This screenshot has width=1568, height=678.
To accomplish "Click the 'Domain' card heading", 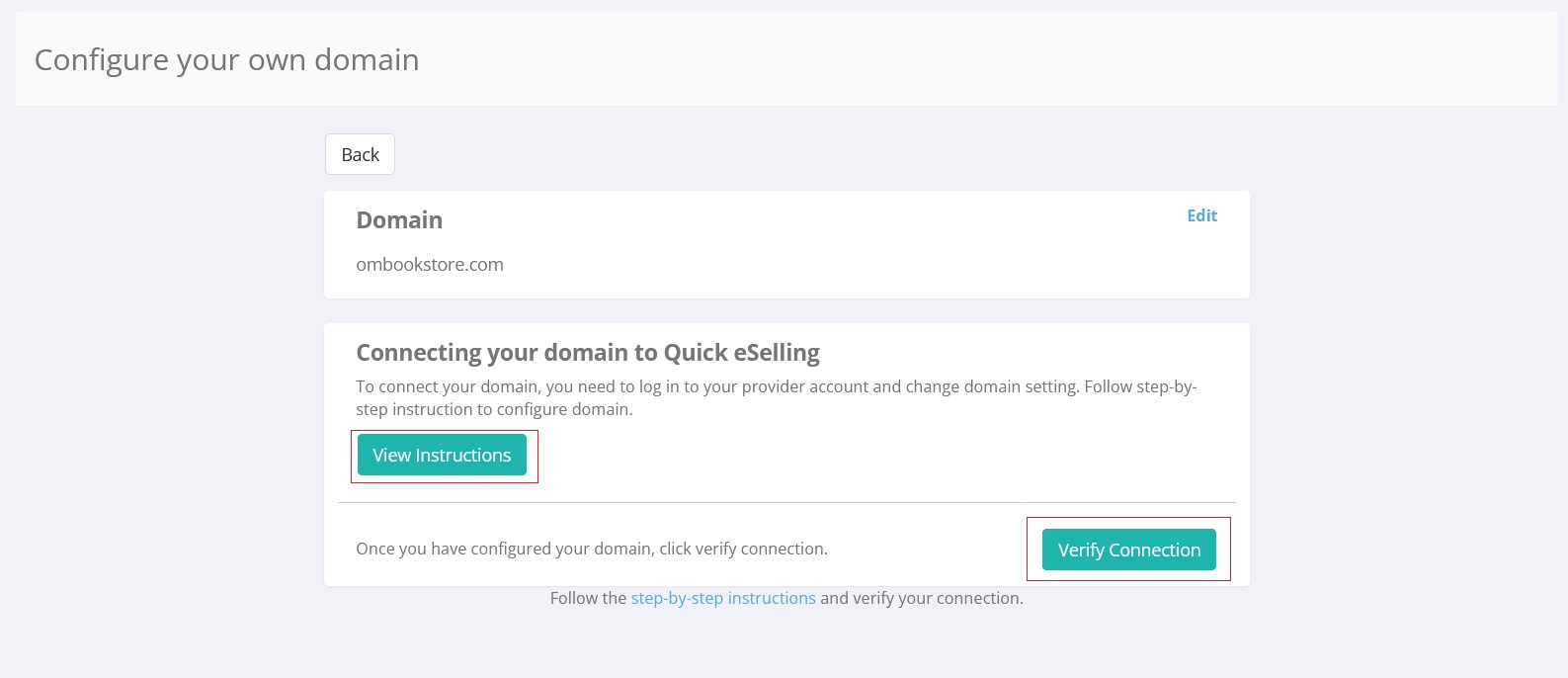I will (x=399, y=220).
